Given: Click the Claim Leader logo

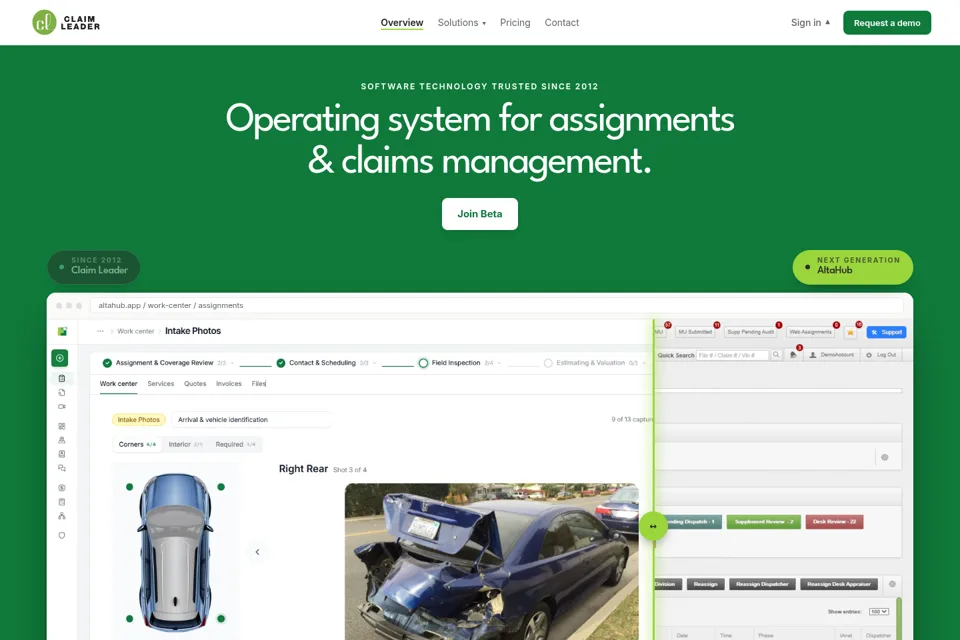Looking at the screenshot, I should (66, 23).
